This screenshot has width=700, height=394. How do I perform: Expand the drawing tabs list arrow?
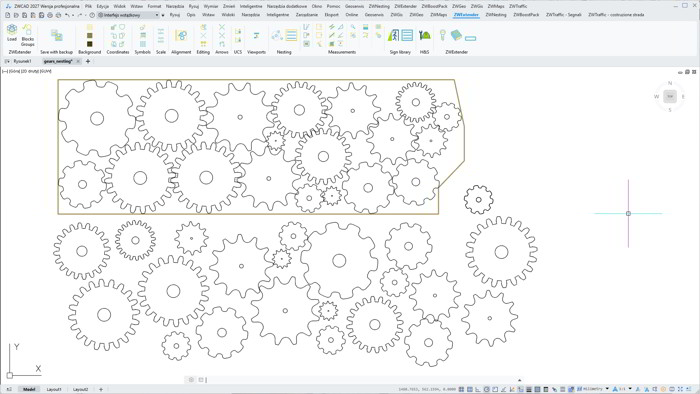point(7,61)
